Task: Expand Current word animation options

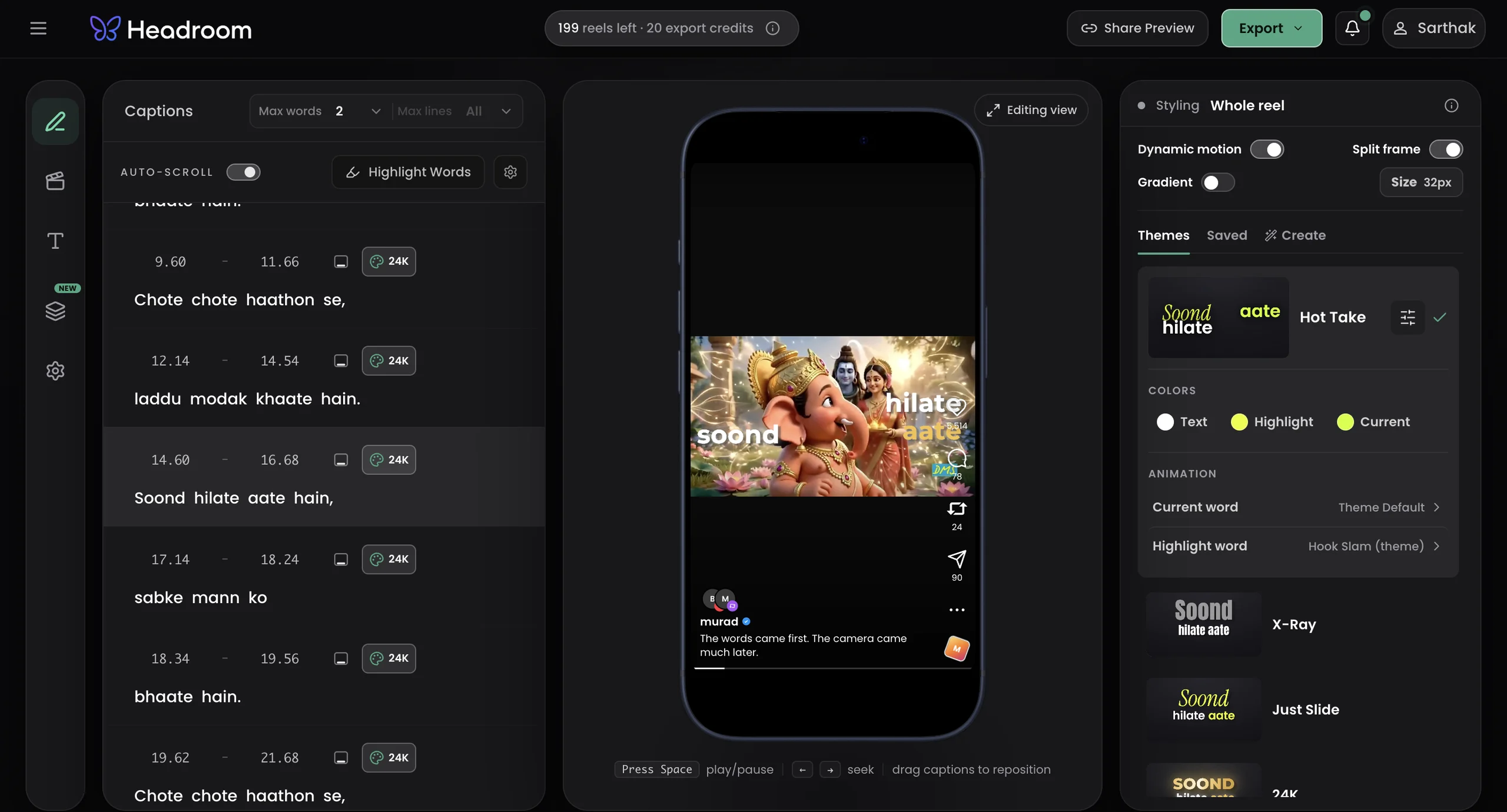Action: click(1297, 507)
